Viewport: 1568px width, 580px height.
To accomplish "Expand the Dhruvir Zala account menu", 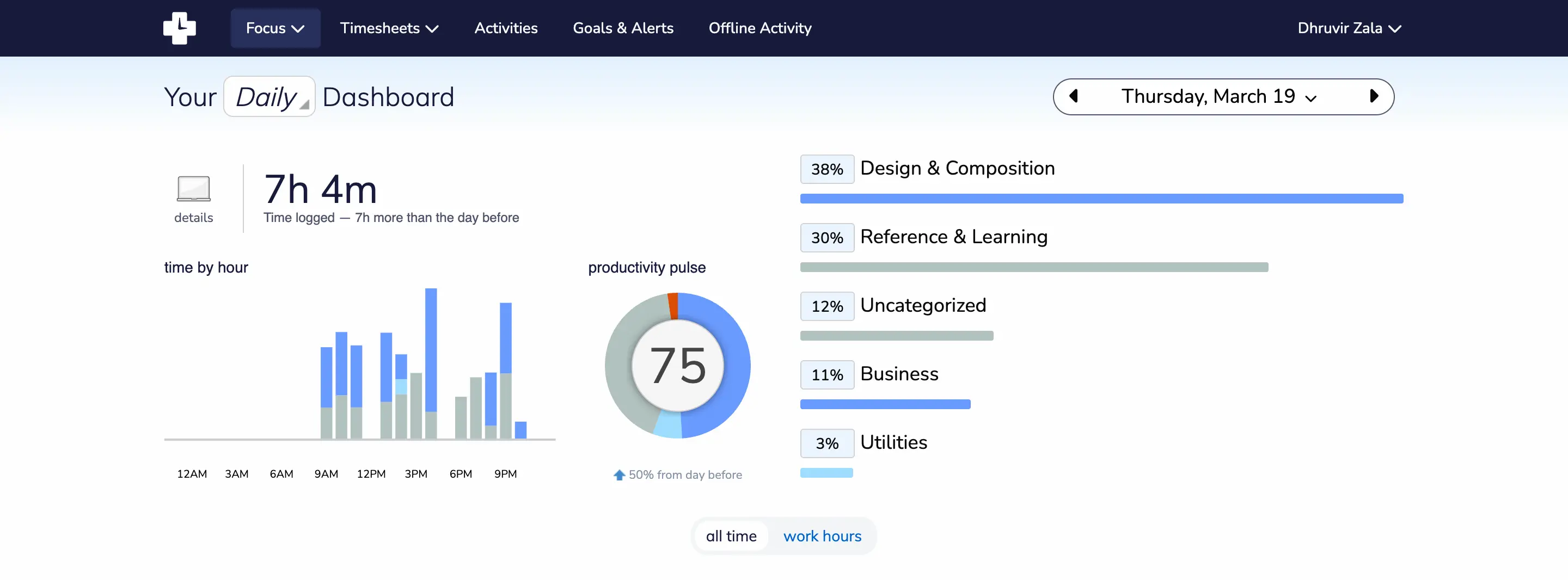I will pos(1349,28).
